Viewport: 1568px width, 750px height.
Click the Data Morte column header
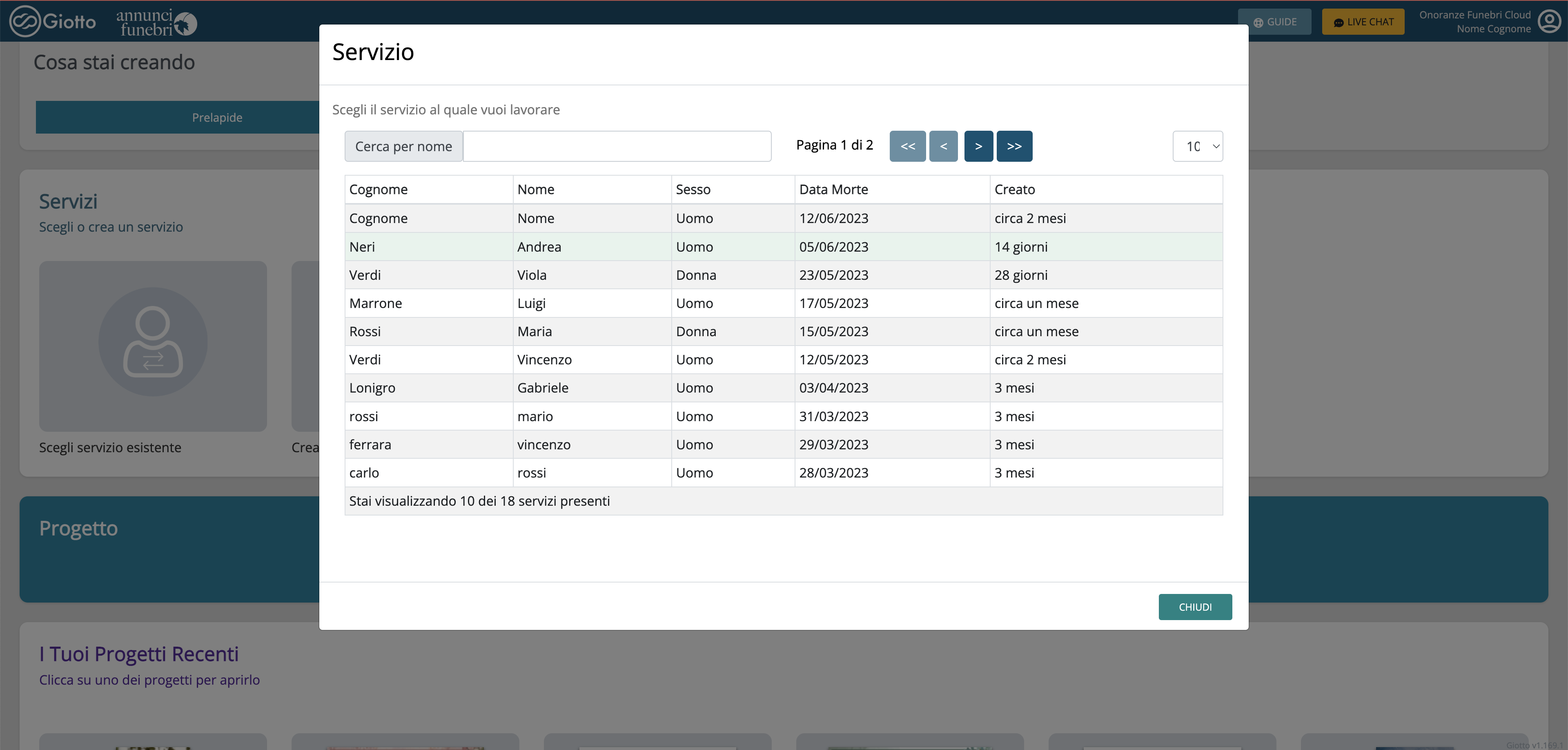point(833,189)
